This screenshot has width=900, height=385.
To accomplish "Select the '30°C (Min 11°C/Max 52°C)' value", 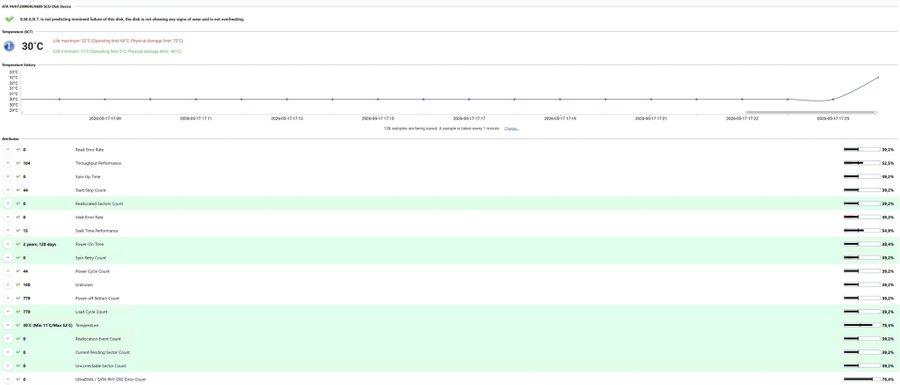I will tap(48, 325).
